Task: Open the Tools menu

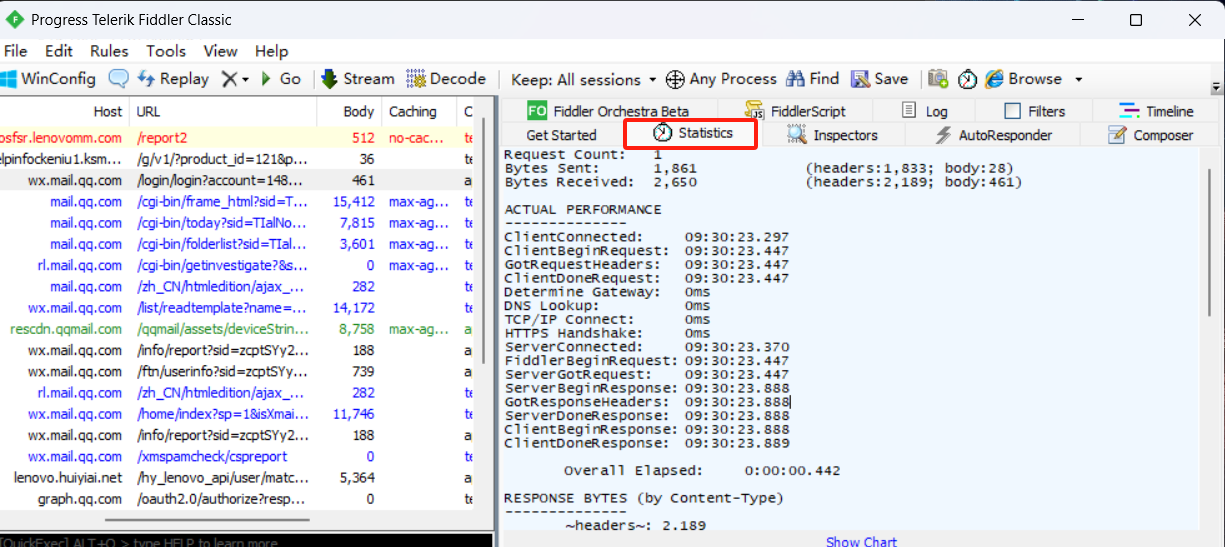Action: pos(166,51)
